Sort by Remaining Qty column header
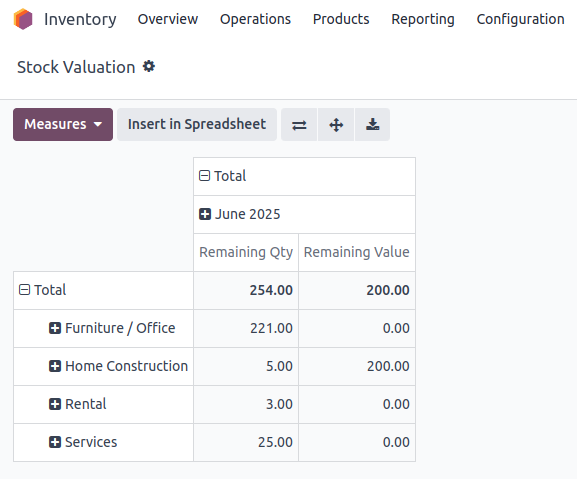Viewport: 577px width, 479px height. point(246,252)
